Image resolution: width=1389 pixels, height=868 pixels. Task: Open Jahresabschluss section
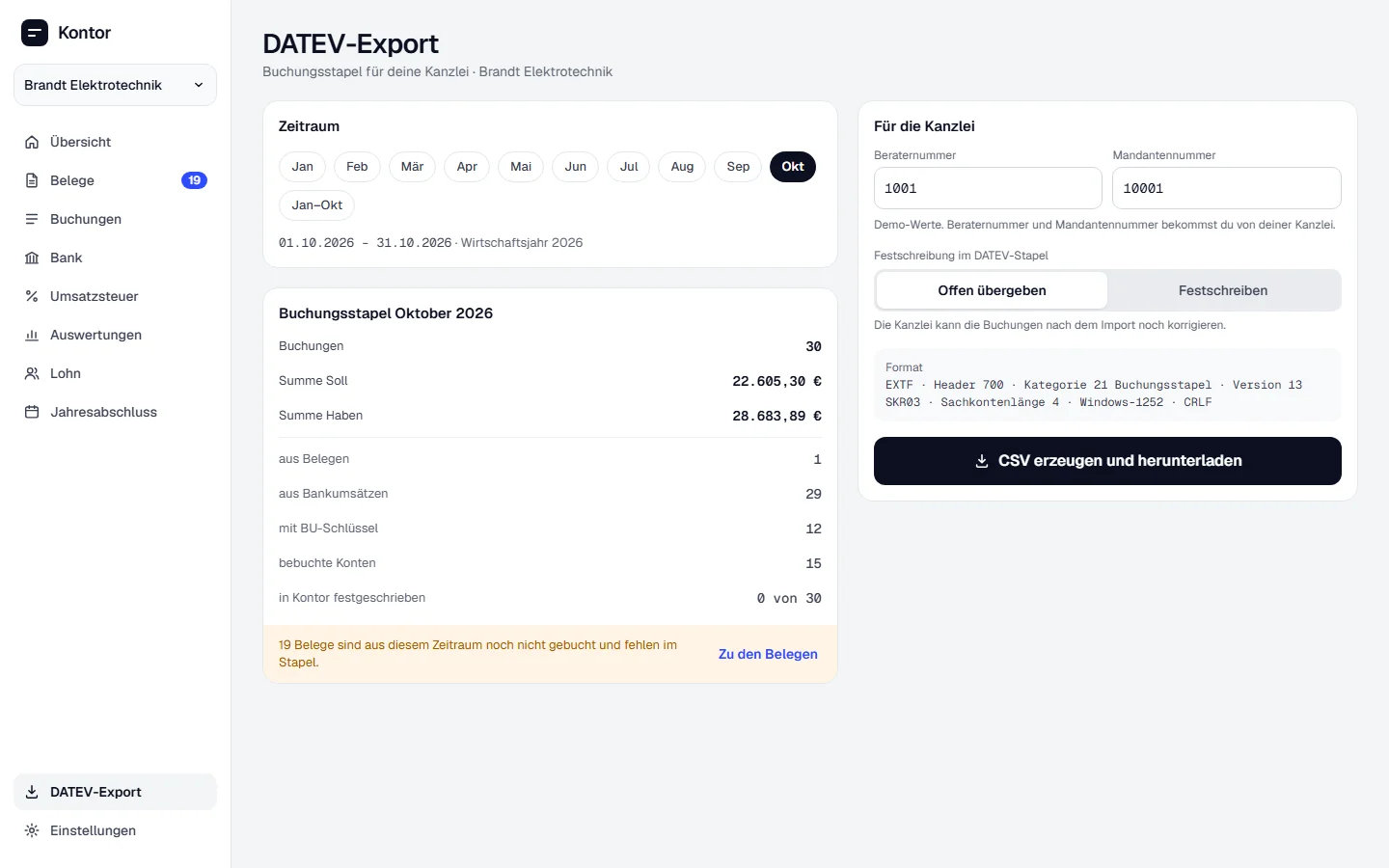click(115, 412)
